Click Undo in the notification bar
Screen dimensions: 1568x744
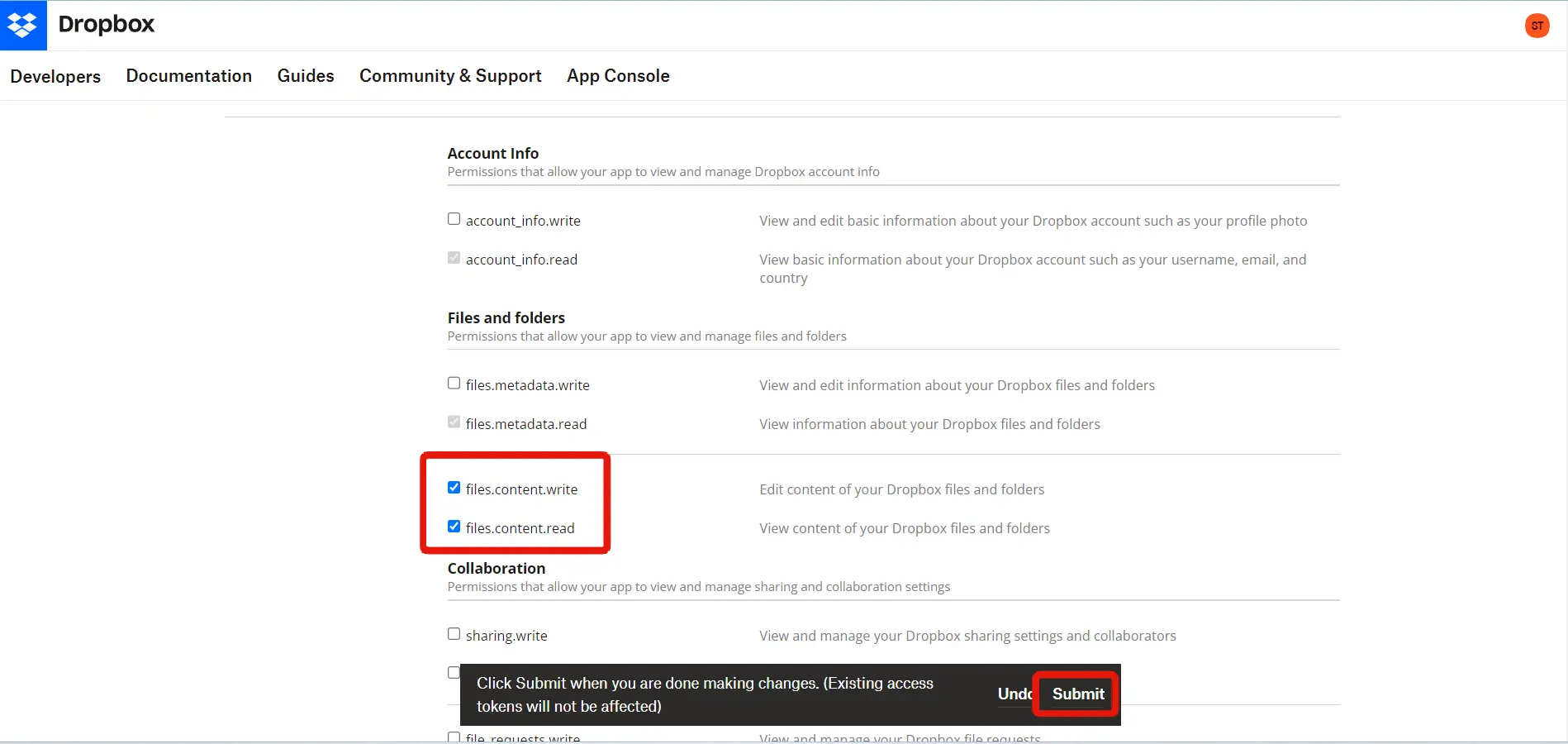(1015, 694)
